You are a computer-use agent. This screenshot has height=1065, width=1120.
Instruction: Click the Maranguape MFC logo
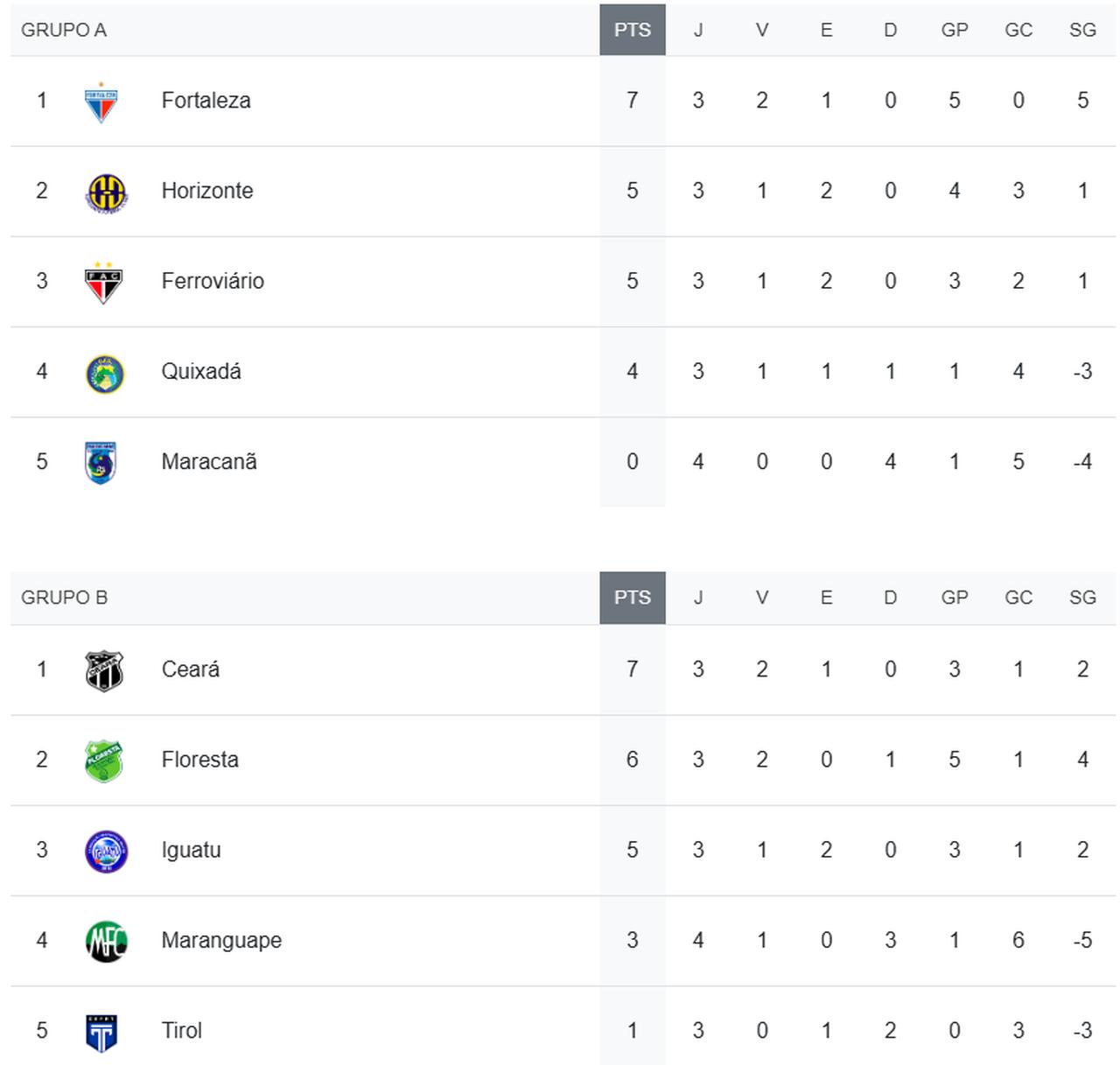click(x=106, y=942)
